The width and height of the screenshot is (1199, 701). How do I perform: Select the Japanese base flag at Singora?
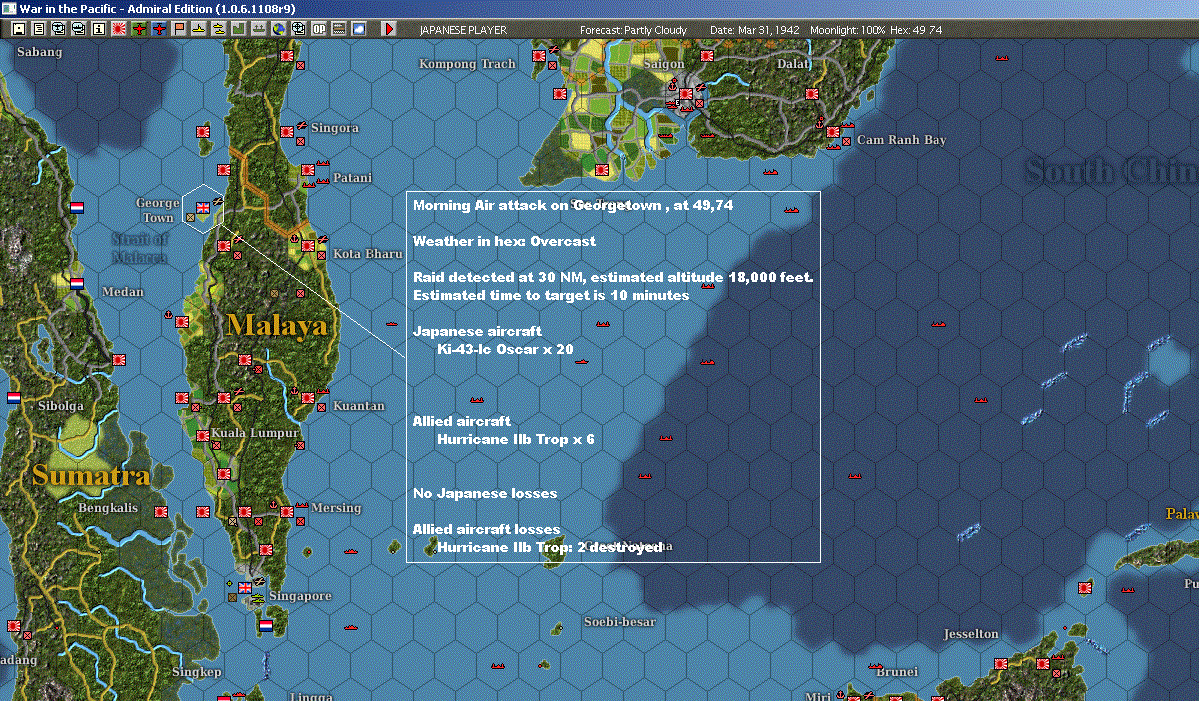[x=287, y=131]
